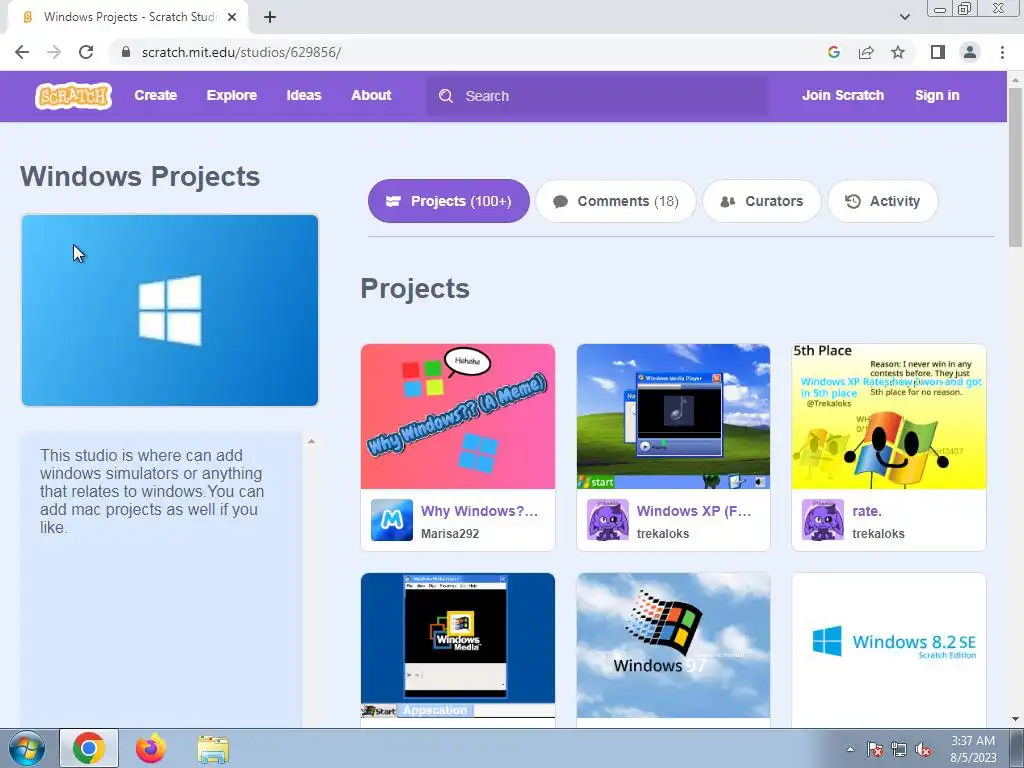Open the Chrome three-dot menu
Image resolution: width=1024 pixels, height=768 pixels.
(1002, 52)
